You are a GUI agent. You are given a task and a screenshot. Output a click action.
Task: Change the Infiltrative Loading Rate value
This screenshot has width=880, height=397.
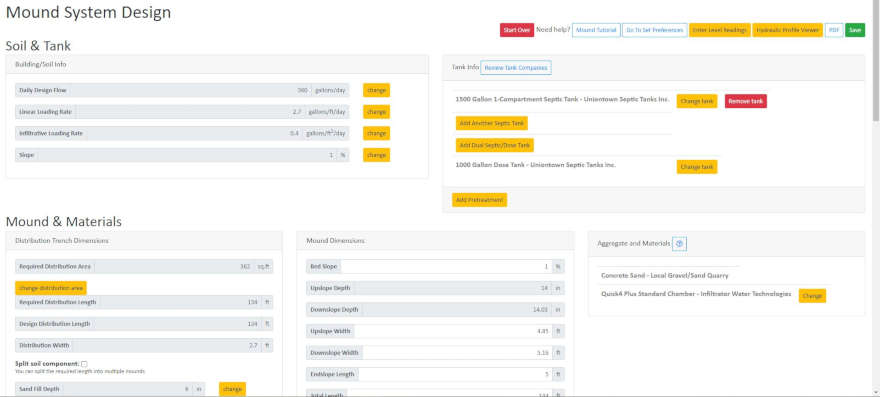376,134
